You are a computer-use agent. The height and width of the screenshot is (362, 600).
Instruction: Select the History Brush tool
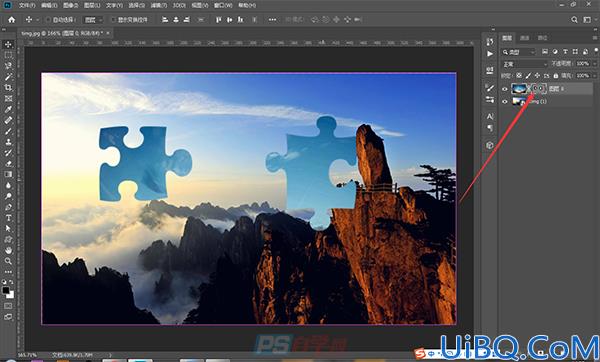pyautogui.click(x=8, y=153)
